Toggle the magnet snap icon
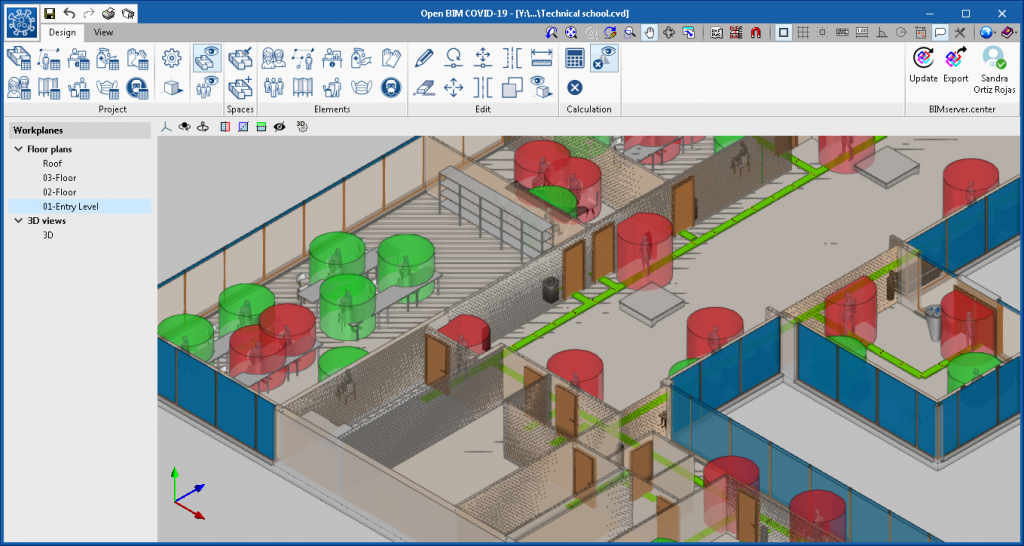The height and width of the screenshot is (546, 1024). point(755,32)
